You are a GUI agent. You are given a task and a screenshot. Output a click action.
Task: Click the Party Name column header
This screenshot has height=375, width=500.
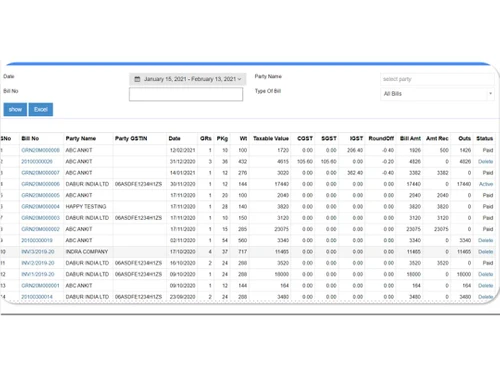click(x=81, y=138)
